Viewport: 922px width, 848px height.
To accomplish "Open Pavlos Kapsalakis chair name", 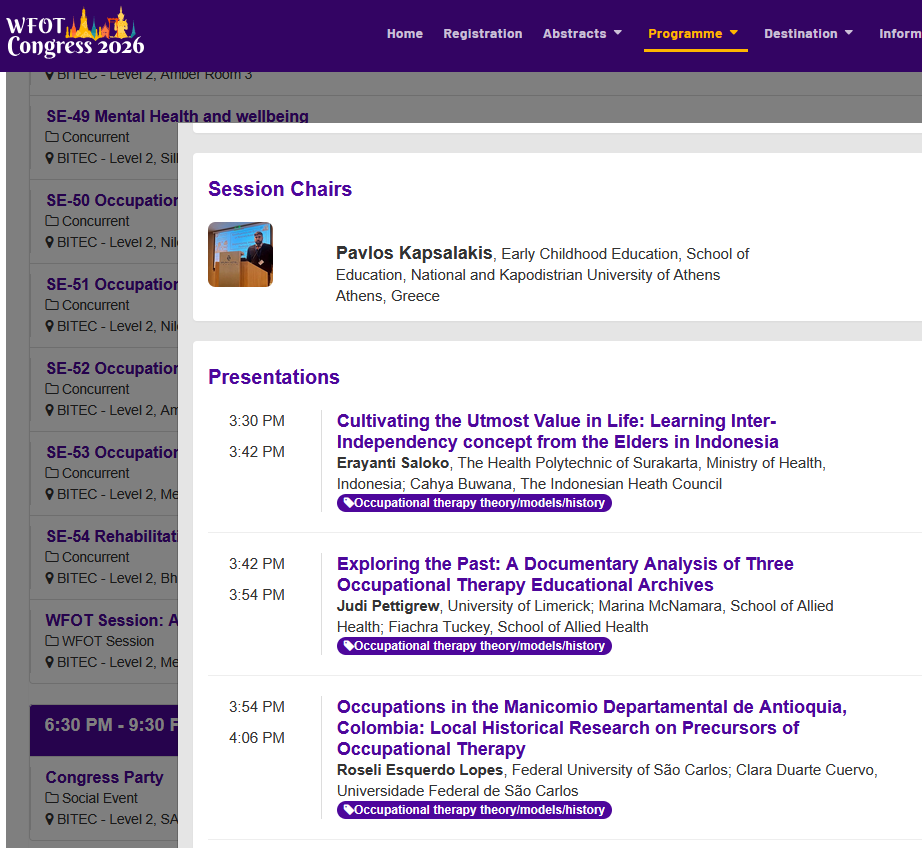I will pos(414,253).
